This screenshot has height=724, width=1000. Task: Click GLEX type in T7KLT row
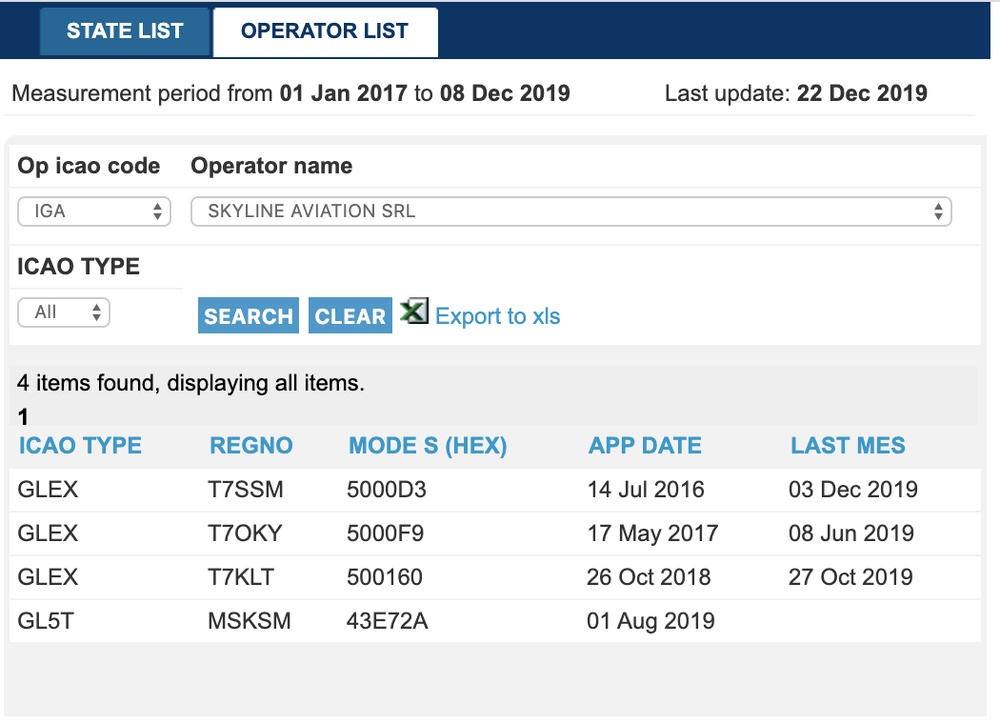(48, 577)
